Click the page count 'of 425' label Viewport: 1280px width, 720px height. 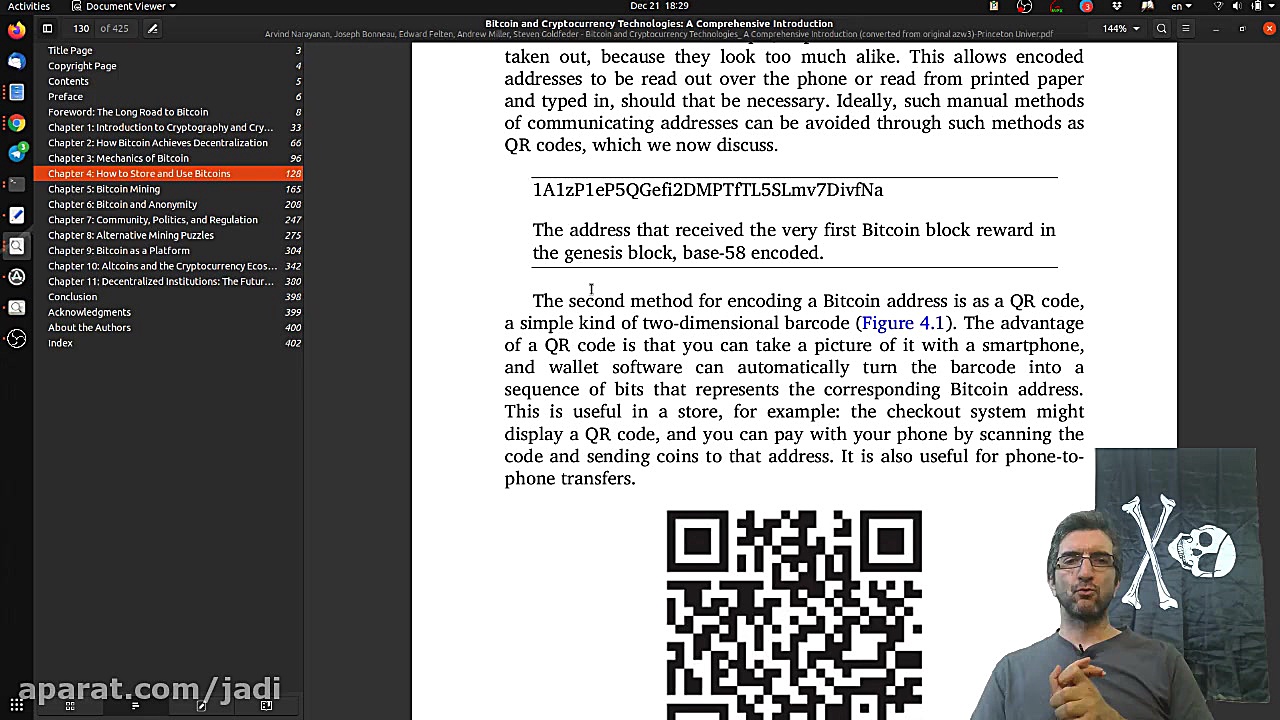pyautogui.click(x=114, y=29)
